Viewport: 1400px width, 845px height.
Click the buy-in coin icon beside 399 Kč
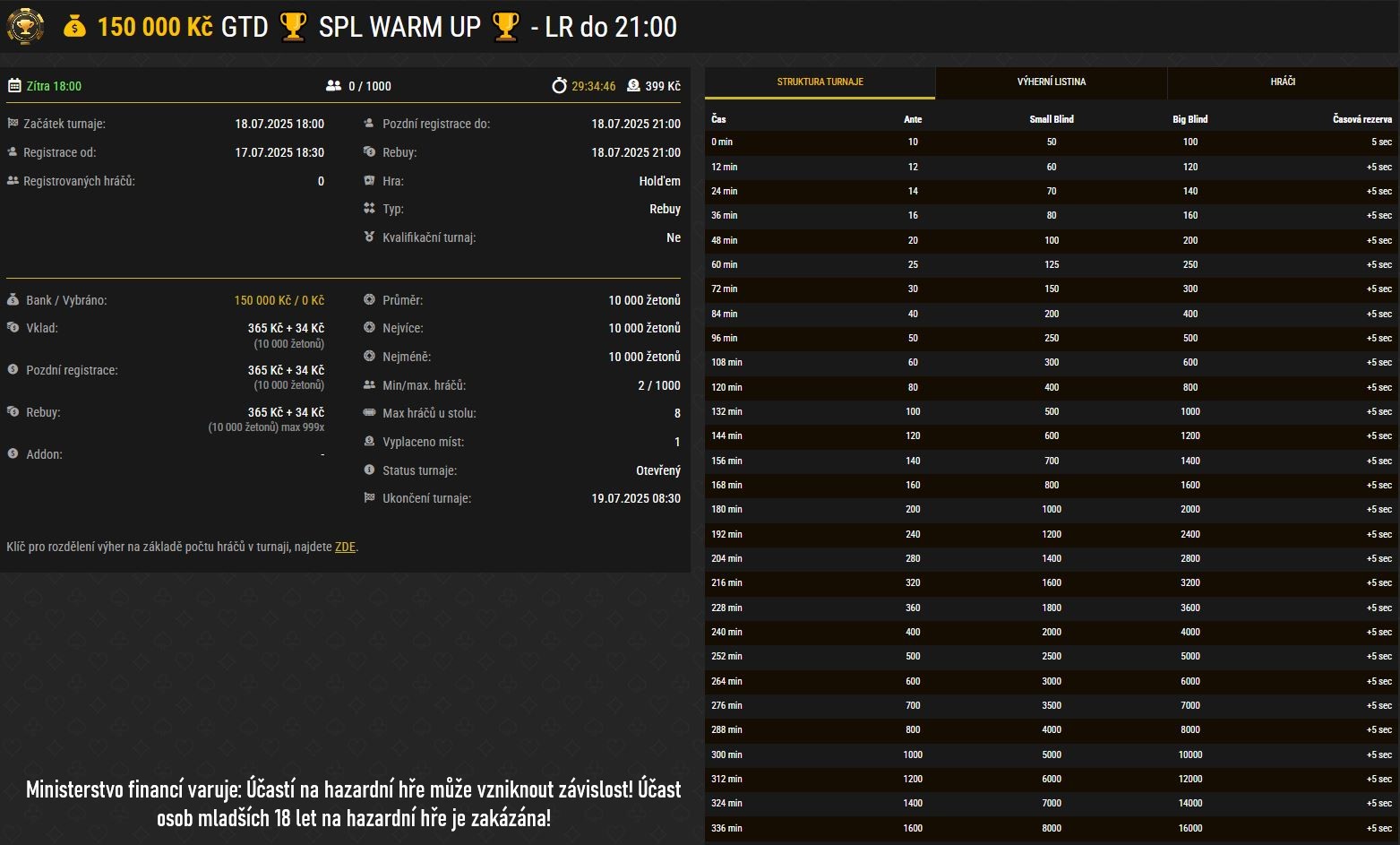click(633, 86)
